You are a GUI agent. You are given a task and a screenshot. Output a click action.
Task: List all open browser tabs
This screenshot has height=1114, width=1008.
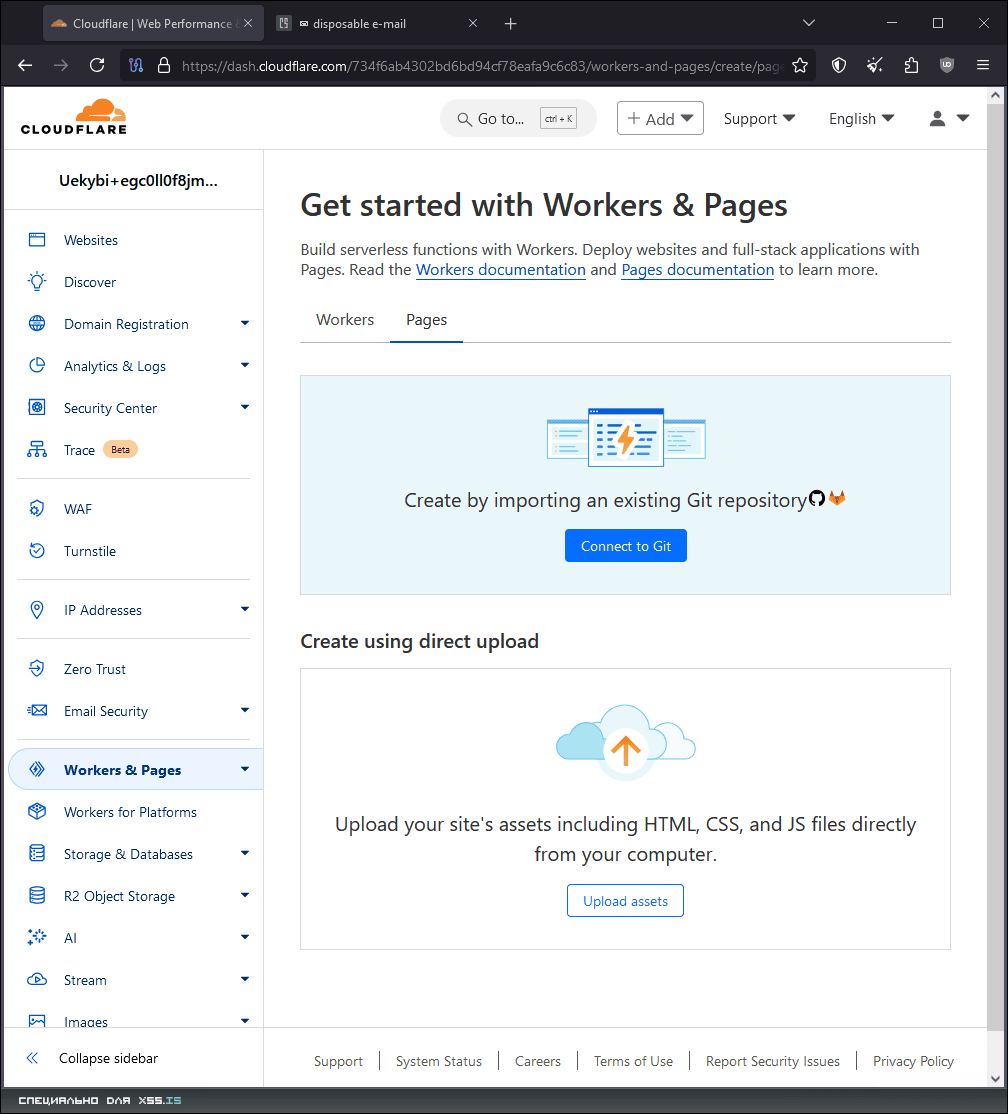[808, 23]
